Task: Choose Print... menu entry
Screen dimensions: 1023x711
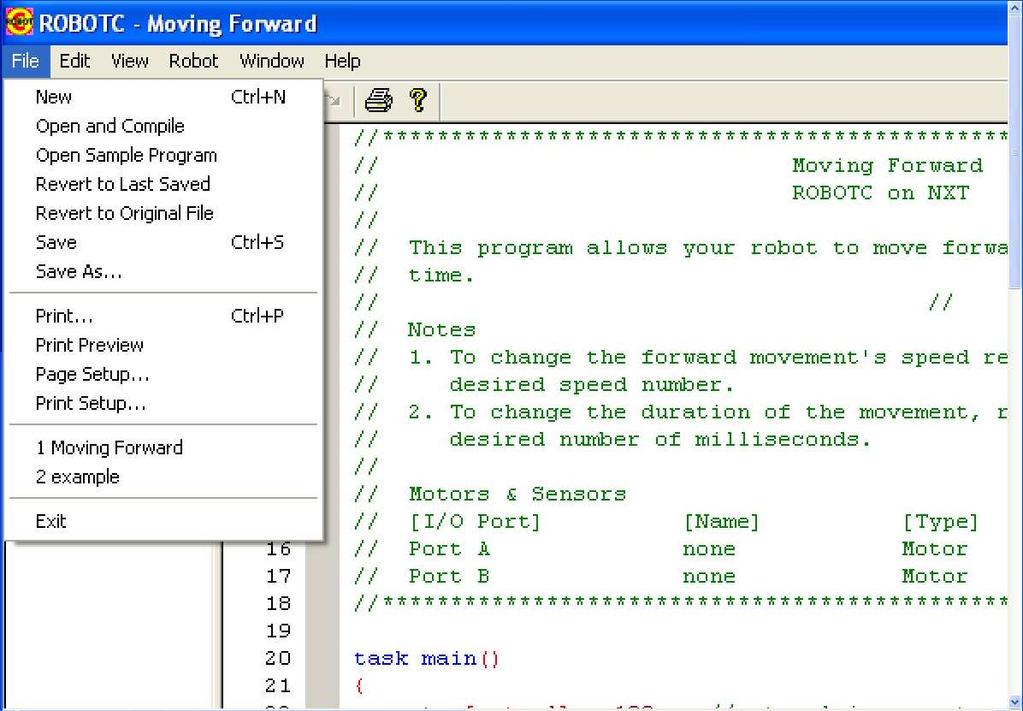Action: pos(163,316)
